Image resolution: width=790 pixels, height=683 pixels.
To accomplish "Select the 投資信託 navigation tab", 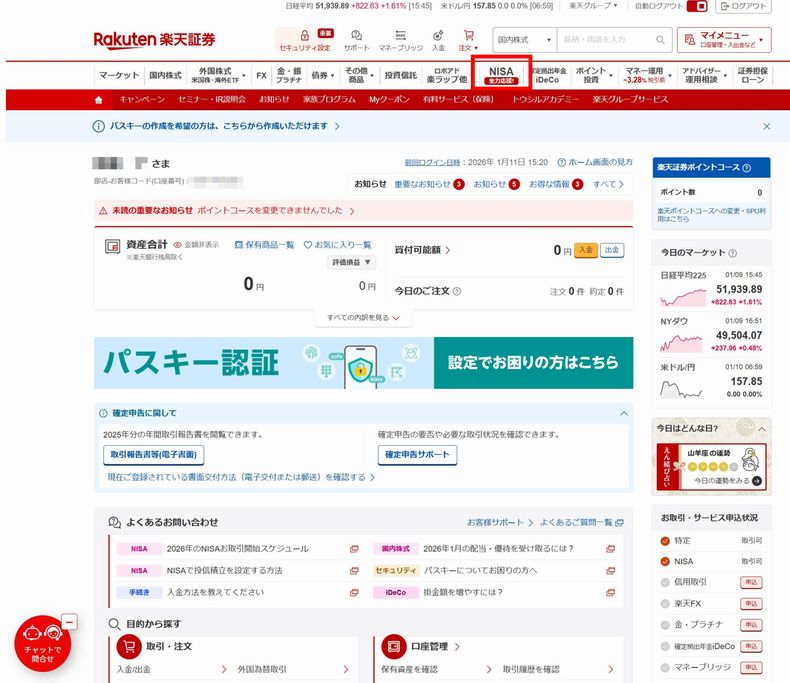I will [400, 75].
